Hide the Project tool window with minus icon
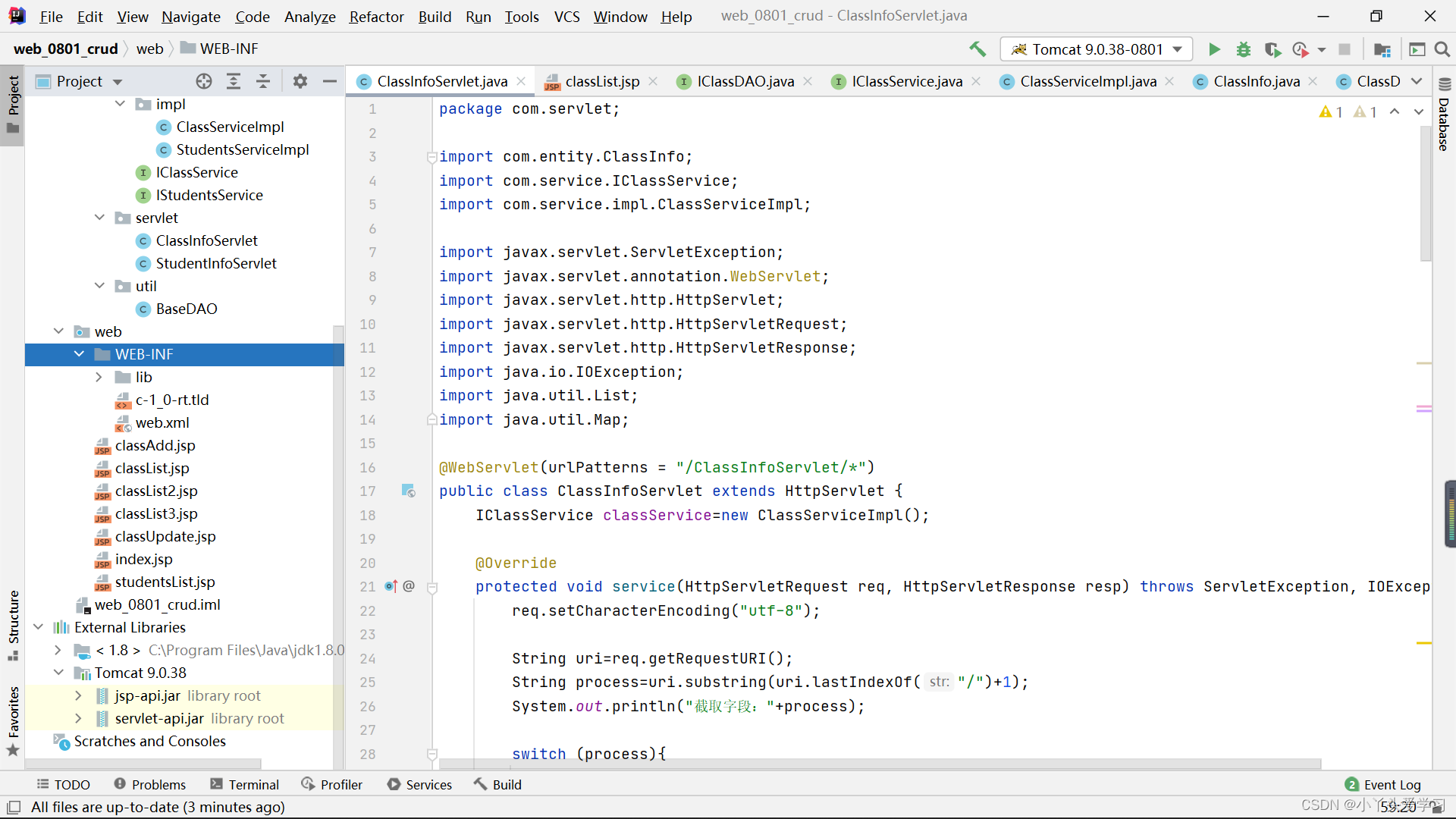The image size is (1456, 819). point(330,81)
